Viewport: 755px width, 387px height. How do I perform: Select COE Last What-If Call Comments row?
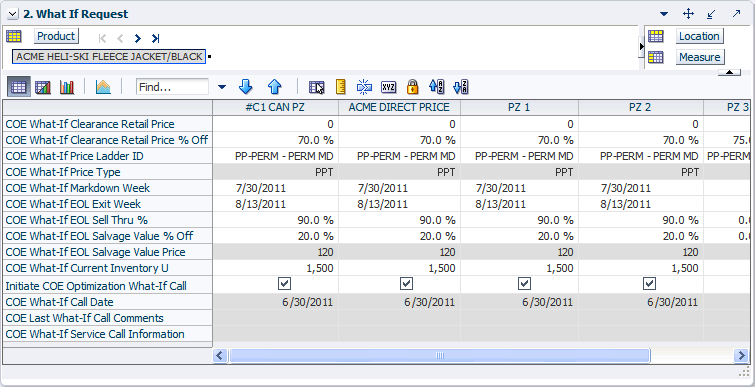pos(107,318)
